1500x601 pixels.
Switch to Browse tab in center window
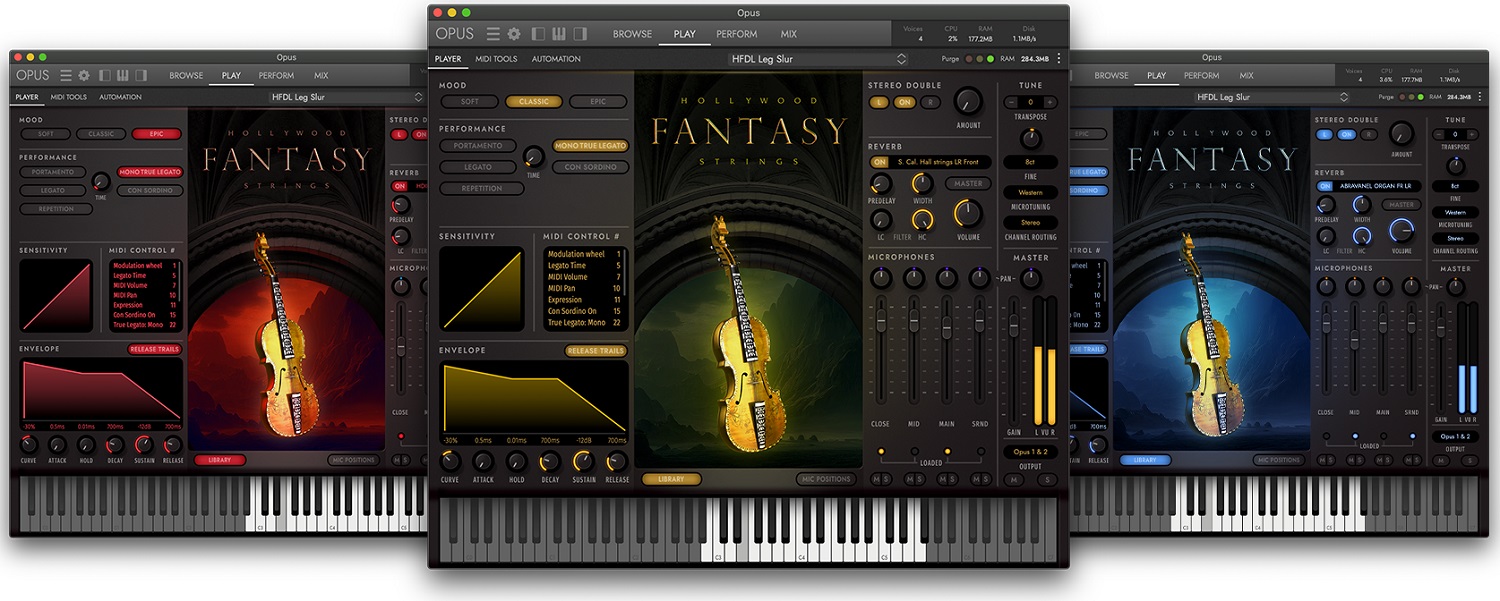tap(632, 34)
